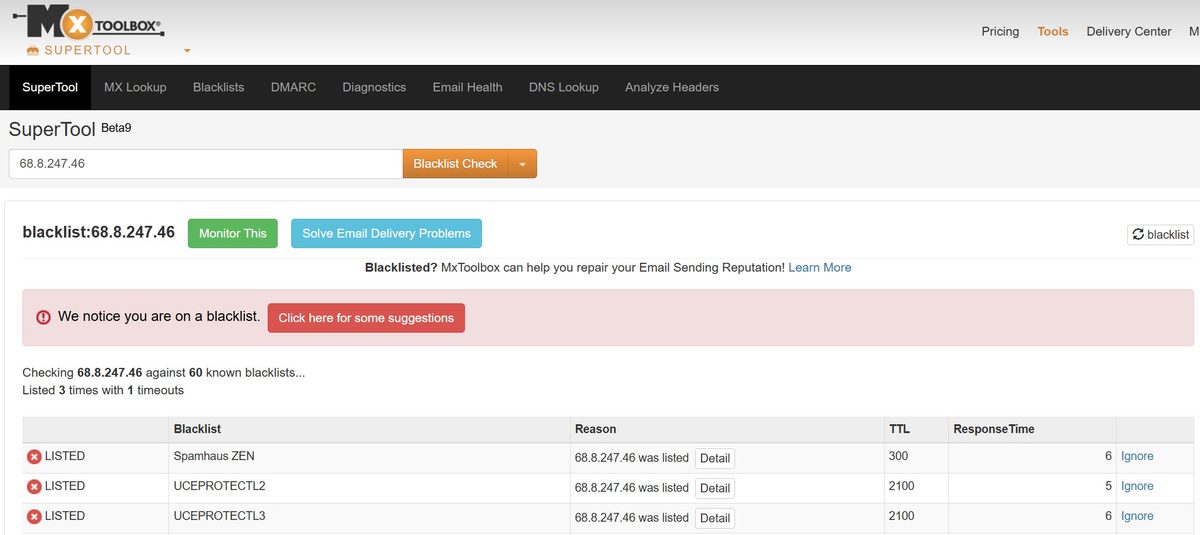Click the MxToolbox logo

click(x=88, y=21)
